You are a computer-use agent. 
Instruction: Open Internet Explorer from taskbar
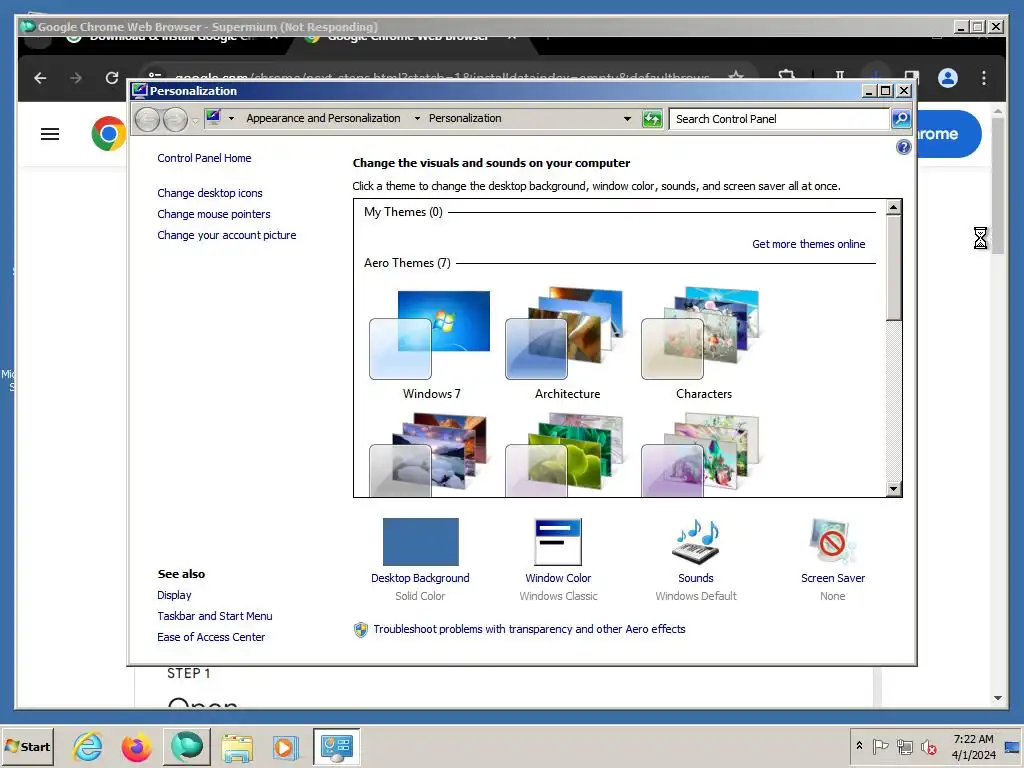(x=88, y=746)
